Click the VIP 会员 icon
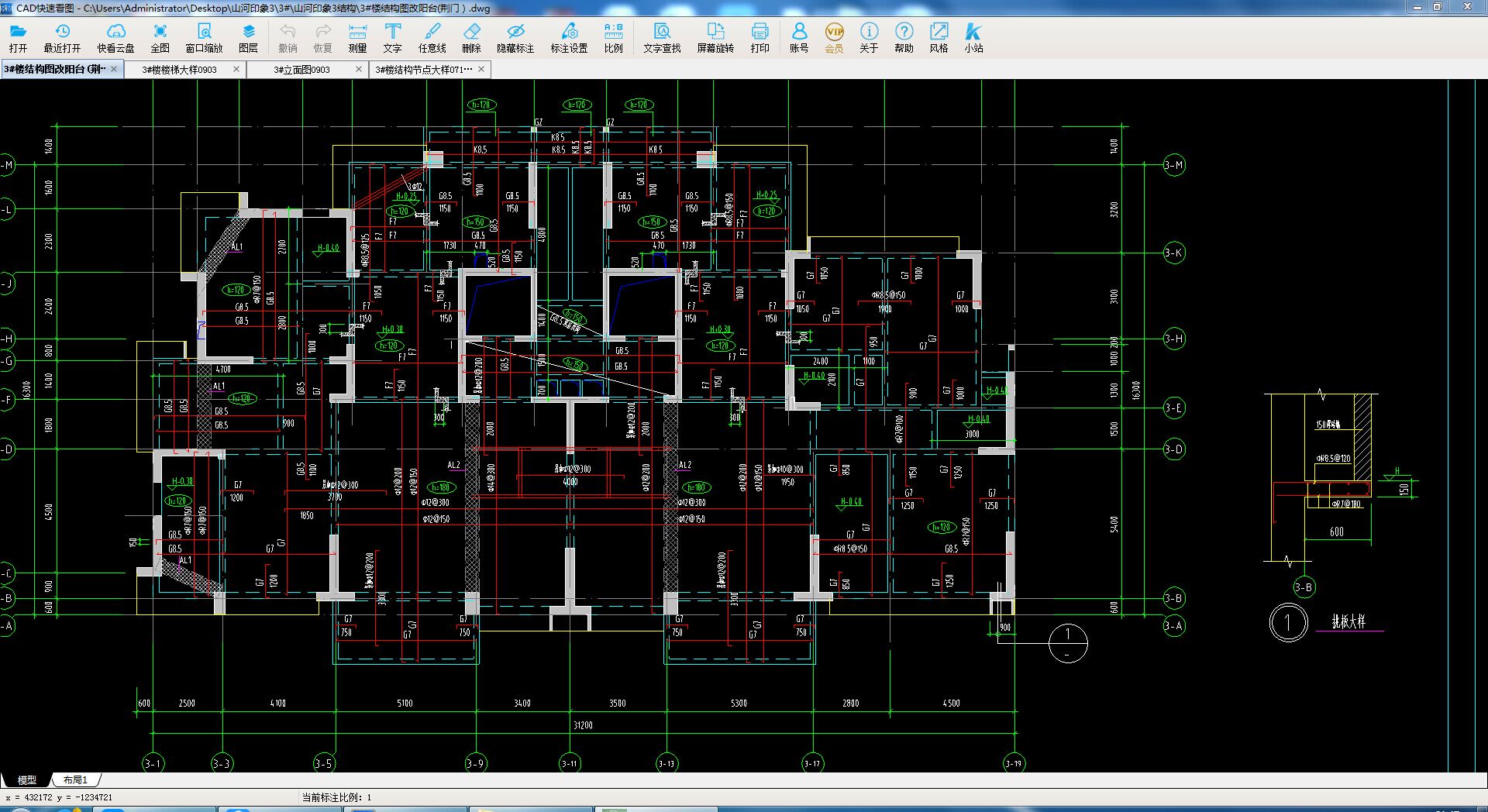This screenshot has height=812, width=1488. 834,37
